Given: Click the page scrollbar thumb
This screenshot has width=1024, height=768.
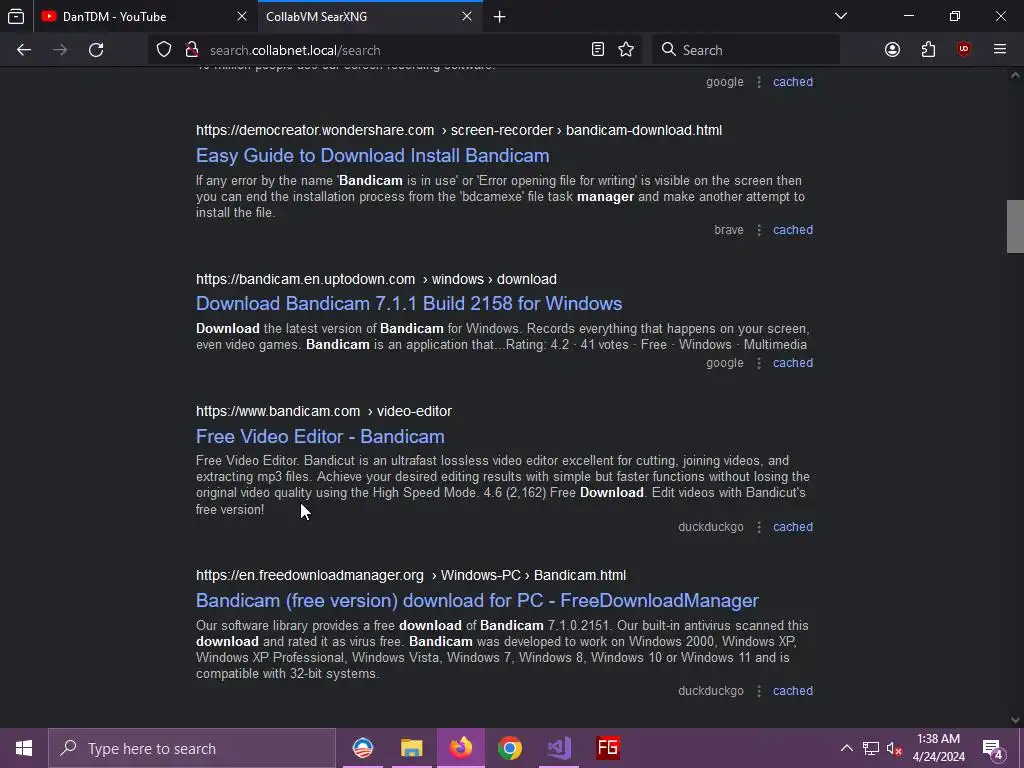Looking at the screenshot, I should coord(1015,226).
